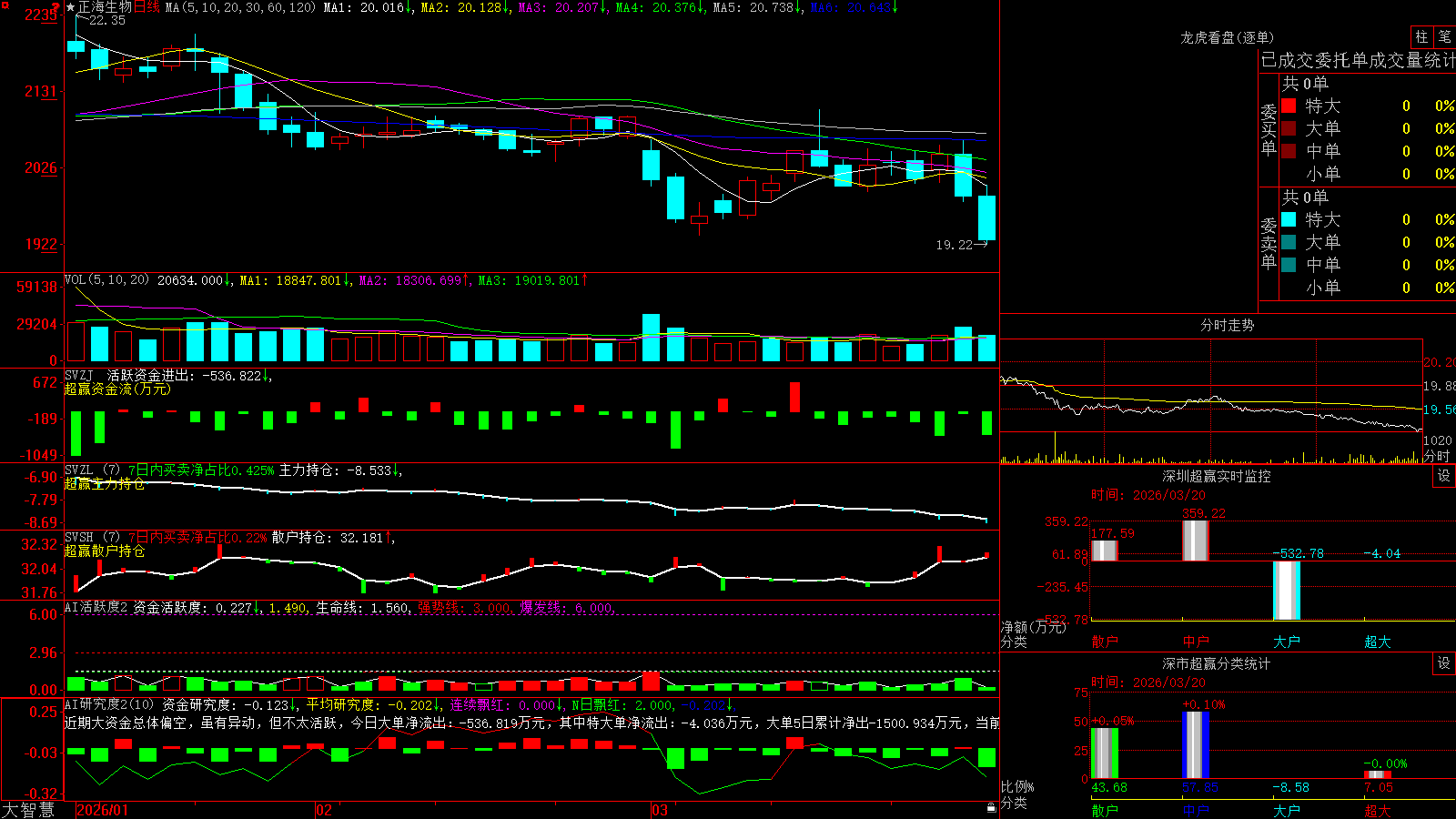Click the 龙虎看盘(逐单) panel title
The width and height of the screenshot is (1456, 819).
[x=1227, y=37]
